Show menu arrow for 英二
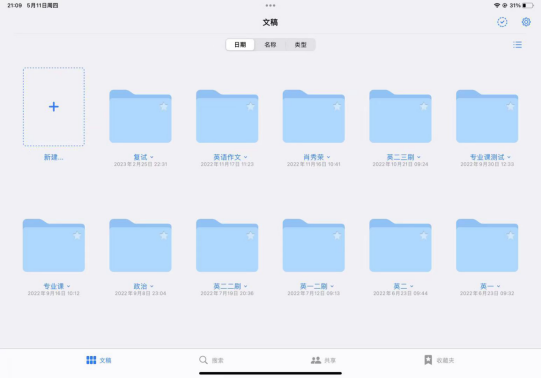Viewport: 542px width, 378px height. pos(412,286)
